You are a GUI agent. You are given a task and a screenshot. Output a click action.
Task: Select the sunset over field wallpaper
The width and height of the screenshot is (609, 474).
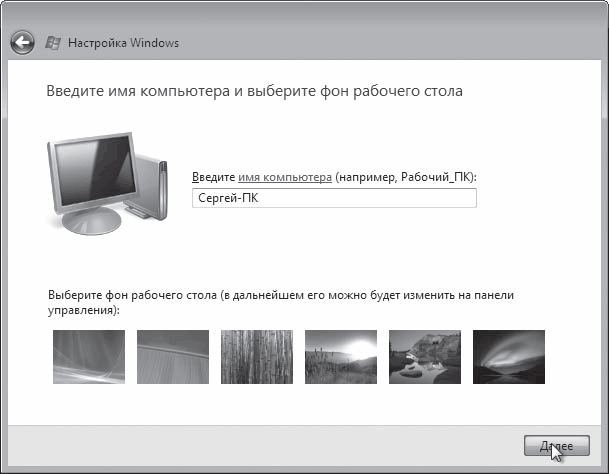(341, 357)
